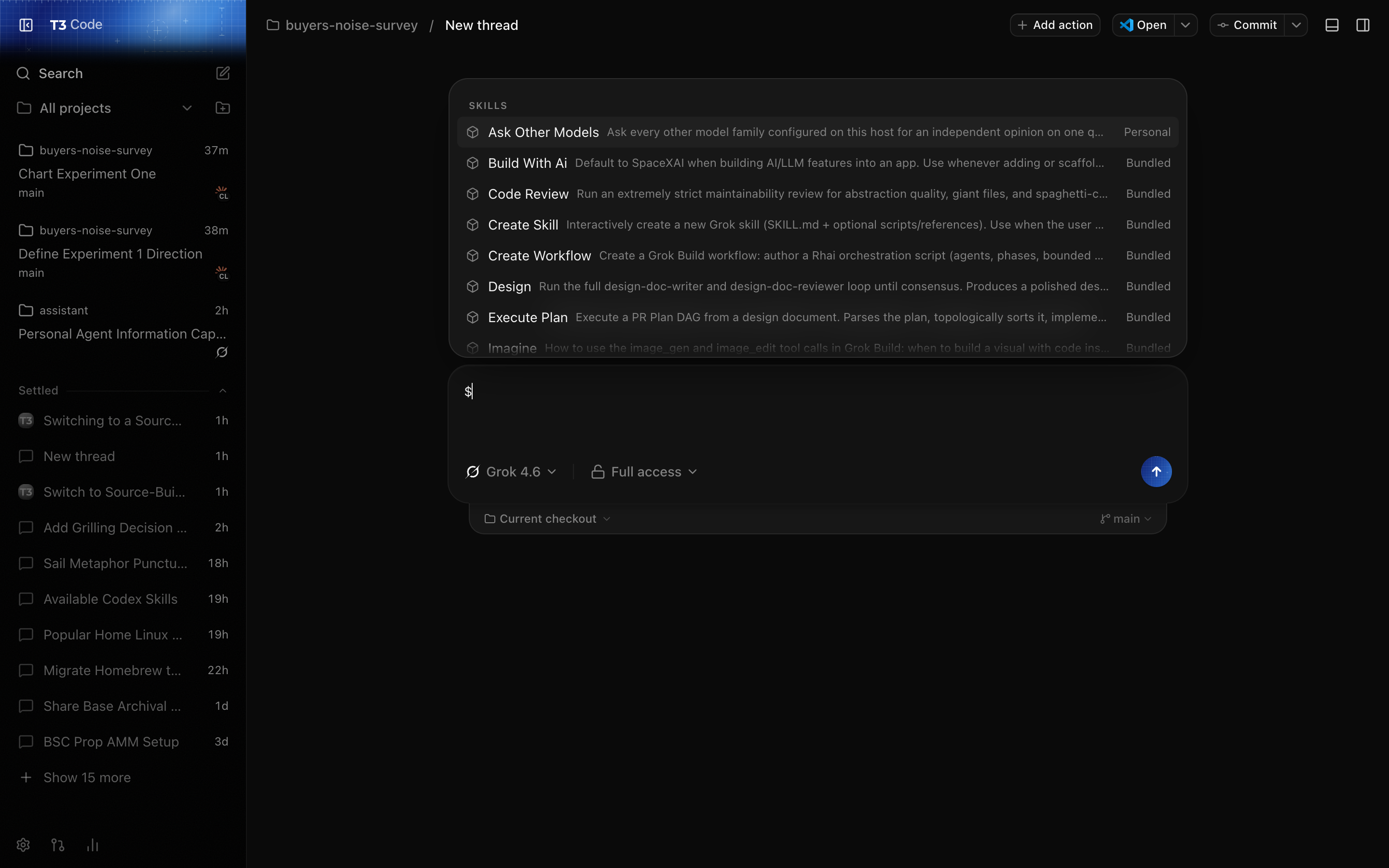
Task: Click the Add action button
Action: [x=1055, y=25]
